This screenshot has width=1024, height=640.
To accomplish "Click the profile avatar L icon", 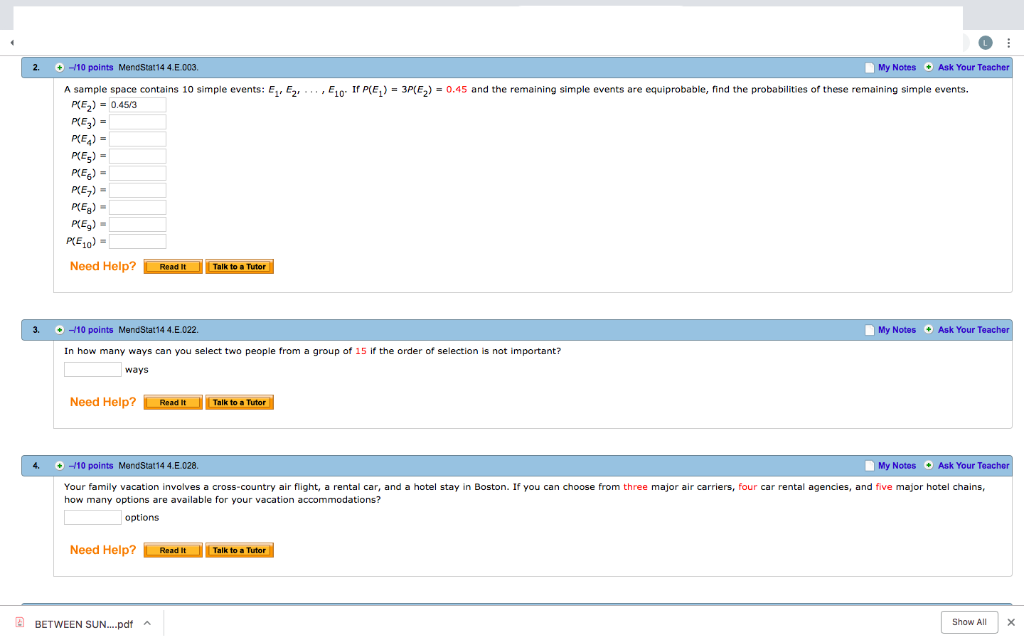I will click(985, 43).
